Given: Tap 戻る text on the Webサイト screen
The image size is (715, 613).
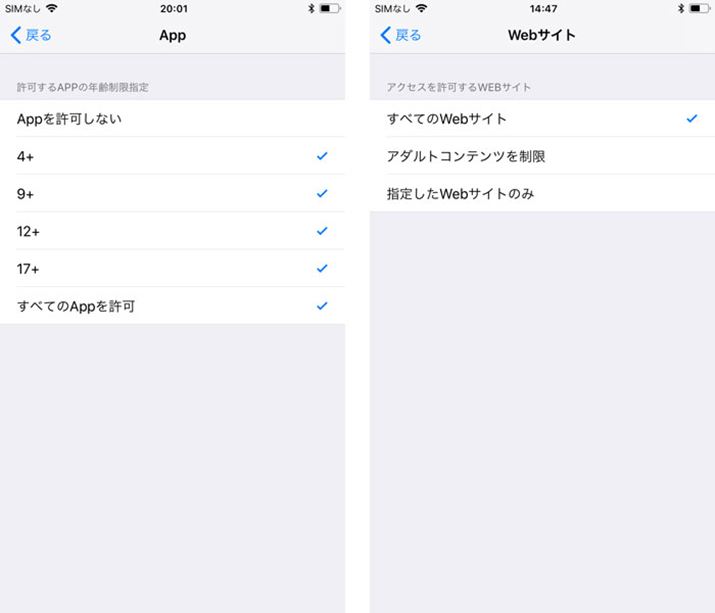Looking at the screenshot, I should pos(408,35).
